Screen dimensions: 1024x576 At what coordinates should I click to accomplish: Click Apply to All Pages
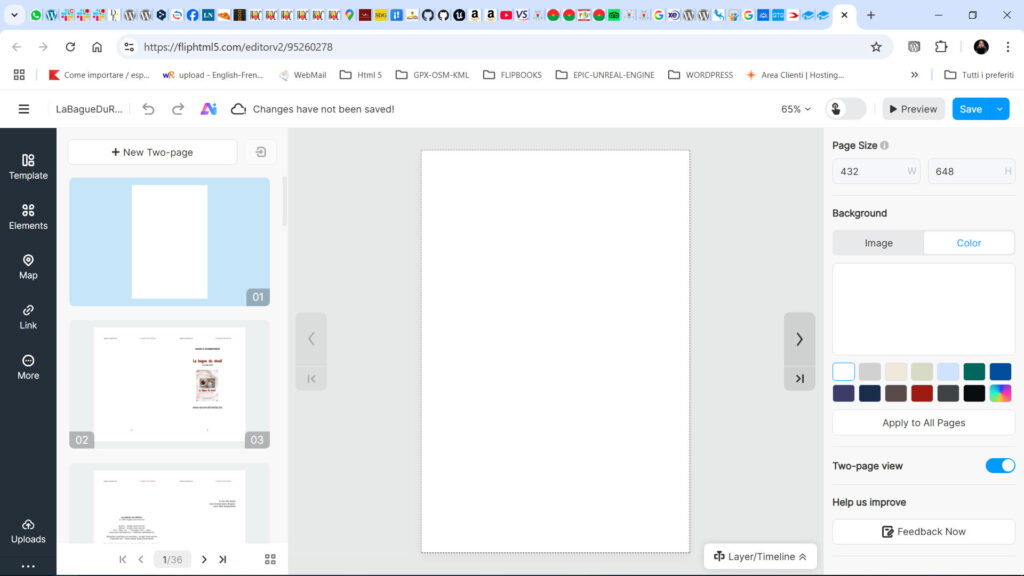pos(923,423)
